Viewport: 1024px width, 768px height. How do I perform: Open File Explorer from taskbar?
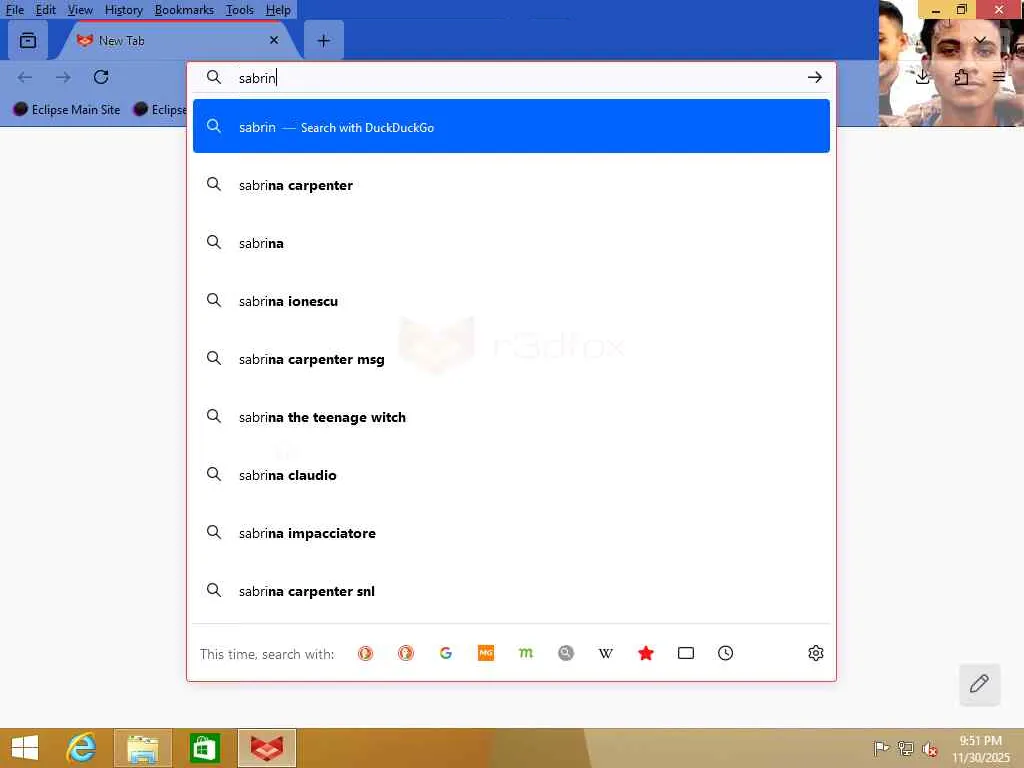142,748
